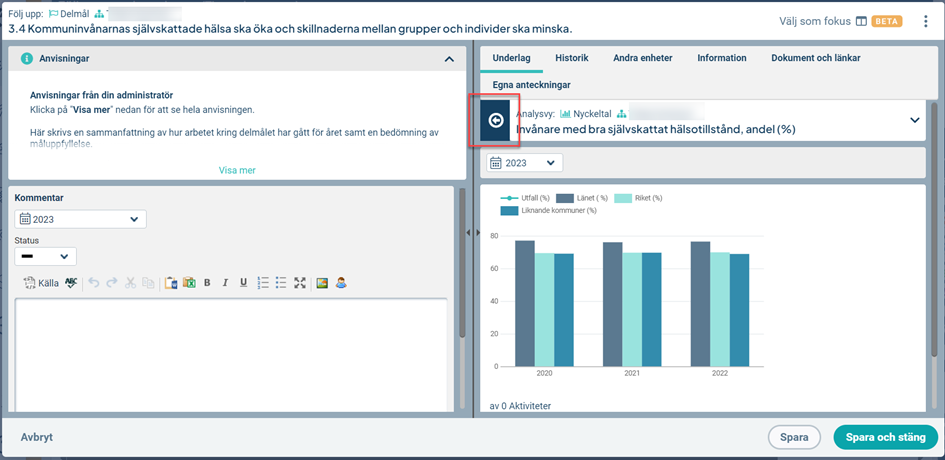The height and width of the screenshot is (460, 945).
Task: Click the Avbryt button
Action: point(37,437)
